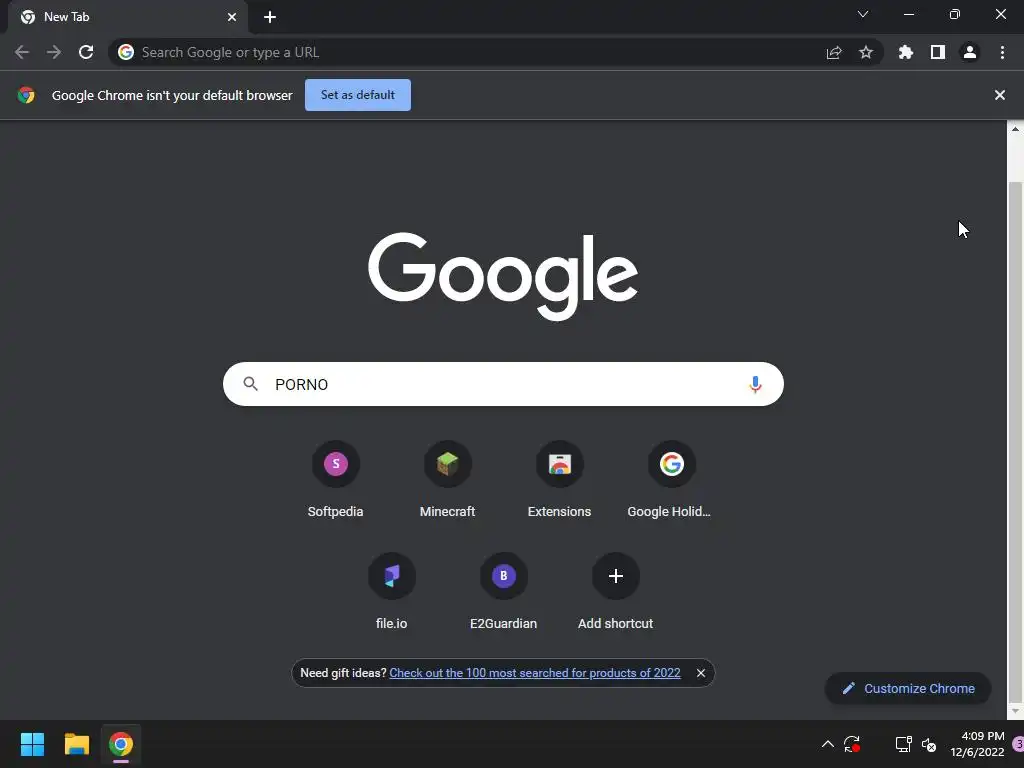Screen dimensions: 1024x768
Task: Click the muted volume tray icon
Action: tap(929, 744)
